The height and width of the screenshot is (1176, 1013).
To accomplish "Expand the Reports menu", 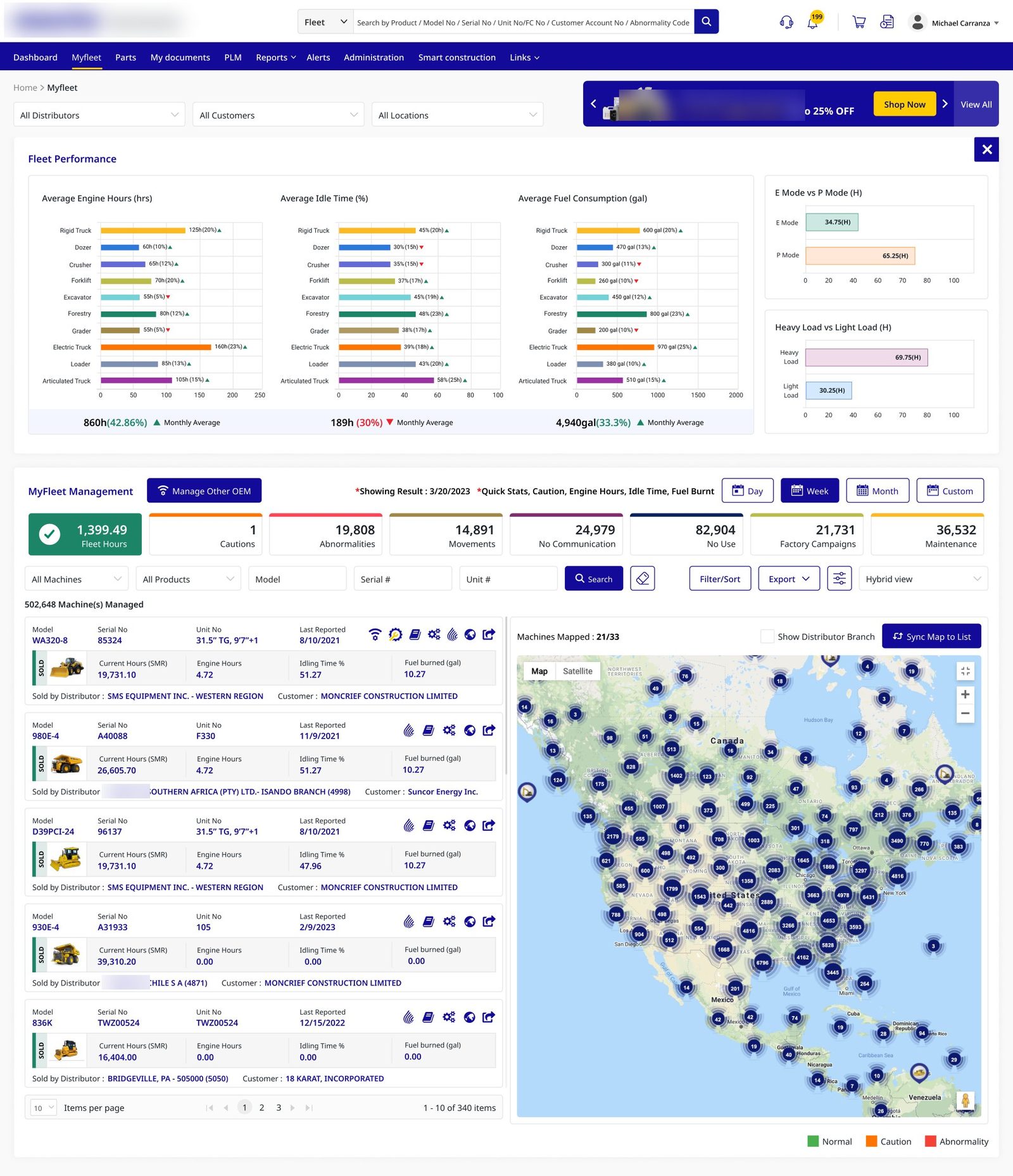I will [x=275, y=57].
